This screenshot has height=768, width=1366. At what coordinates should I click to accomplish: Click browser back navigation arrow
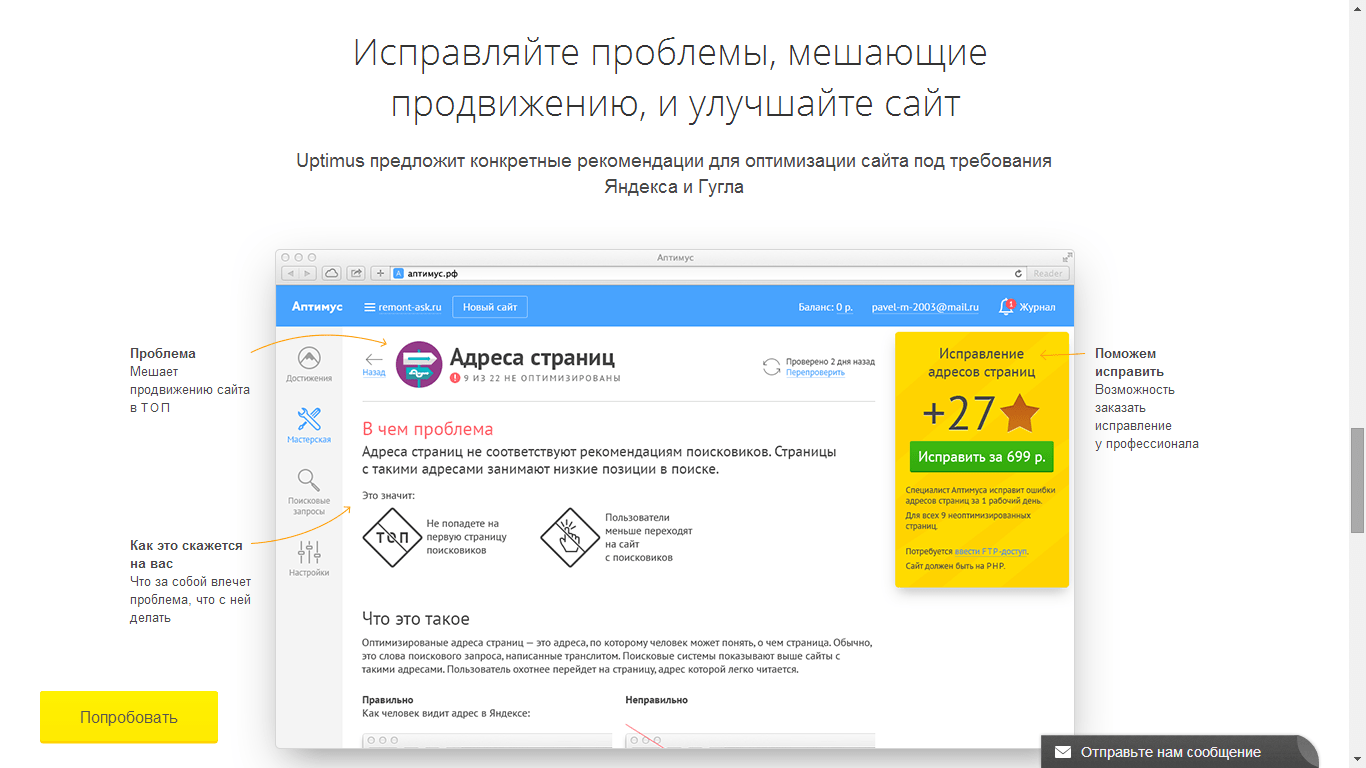click(289, 273)
